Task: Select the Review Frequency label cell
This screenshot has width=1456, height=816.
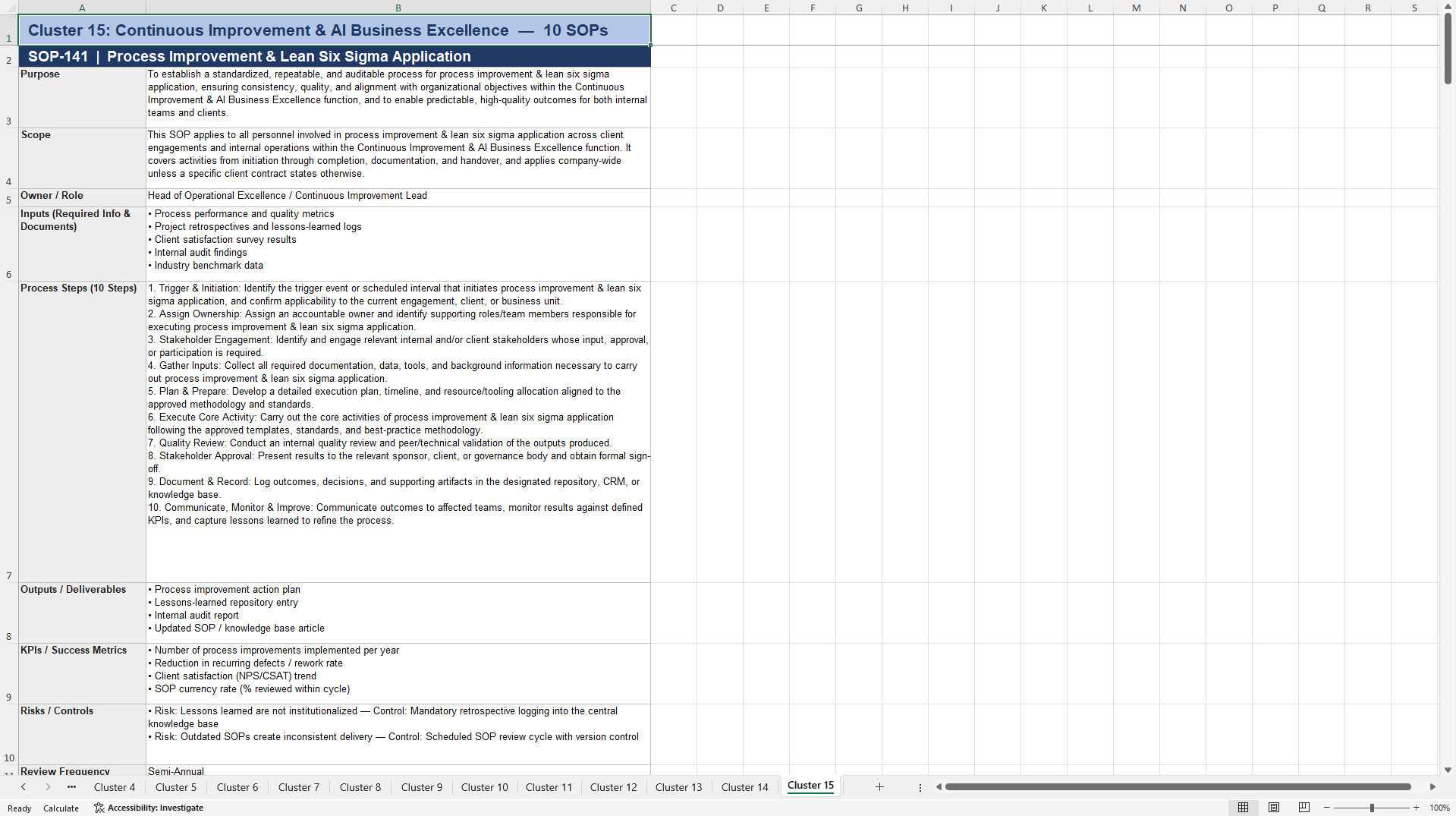Action: point(82,770)
